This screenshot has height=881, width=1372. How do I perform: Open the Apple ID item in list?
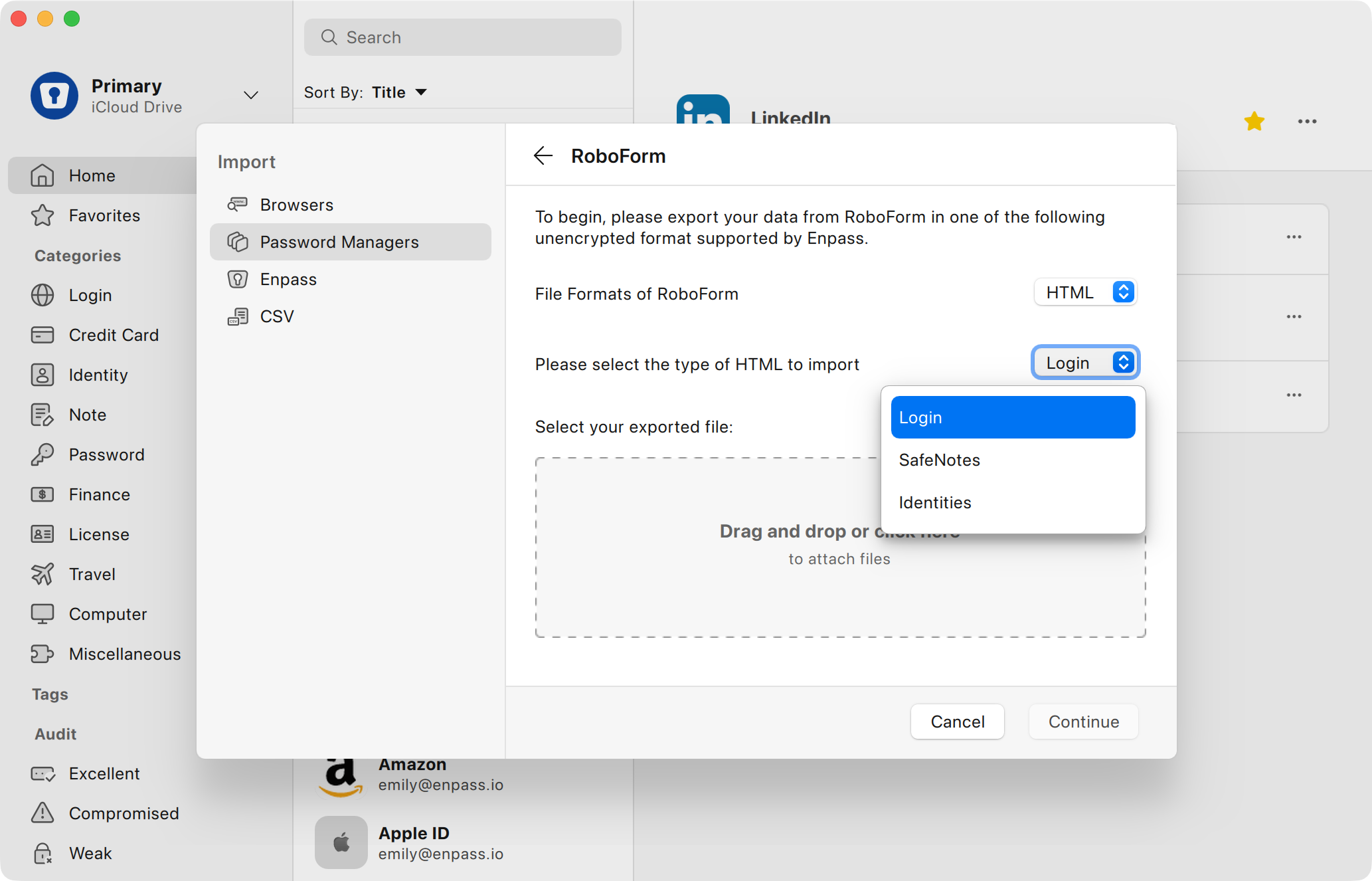pos(463,842)
